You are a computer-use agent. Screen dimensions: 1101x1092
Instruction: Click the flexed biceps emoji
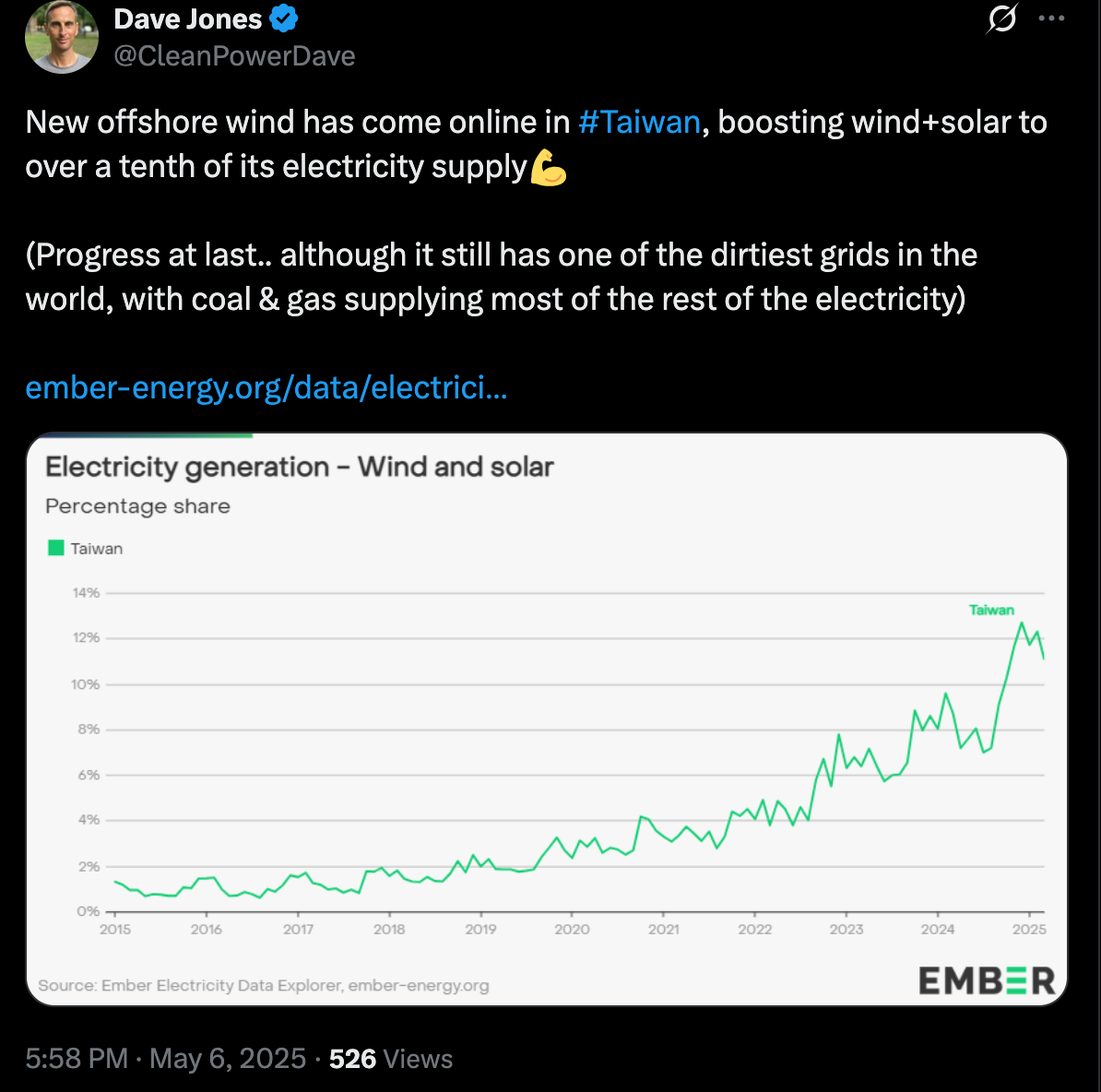tap(549, 168)
